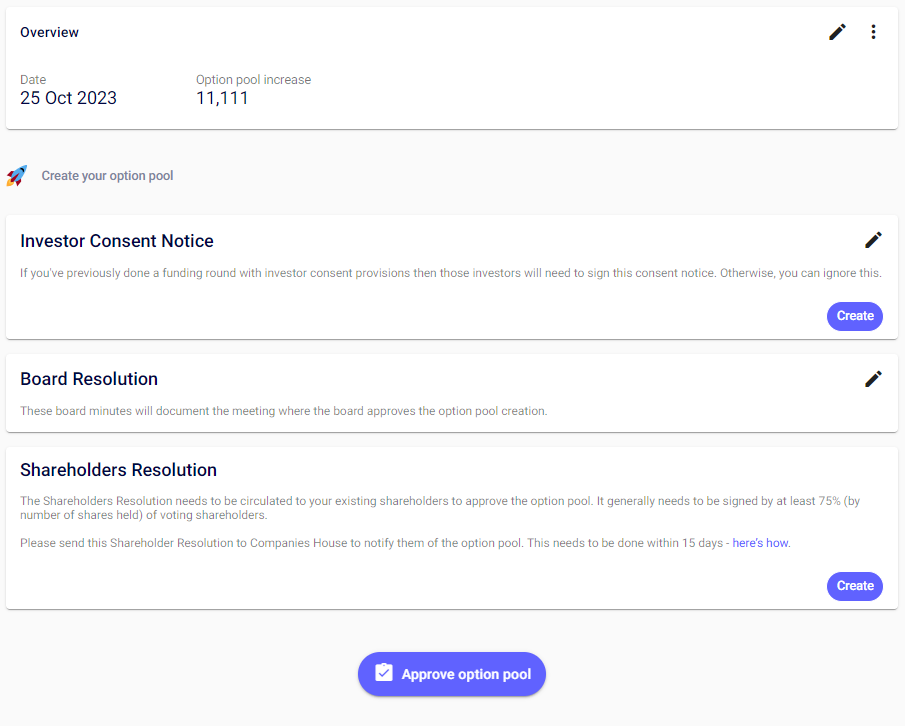Click the Investor Consent Notice heading
The height and width of the screenshot is (726, 905).
pyautogui.click(x=117, y=241)
